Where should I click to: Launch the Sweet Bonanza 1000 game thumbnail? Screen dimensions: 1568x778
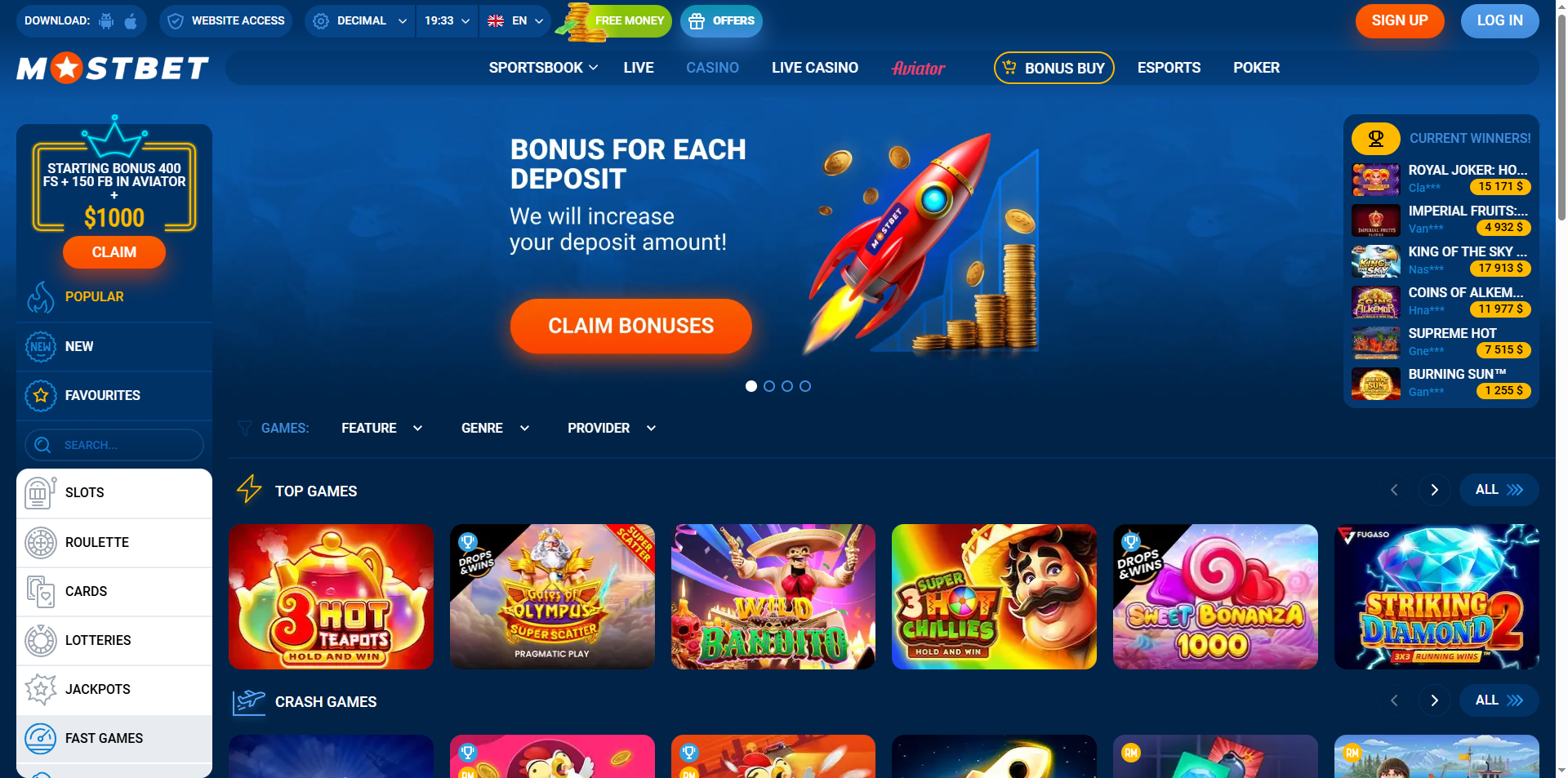1215,597
